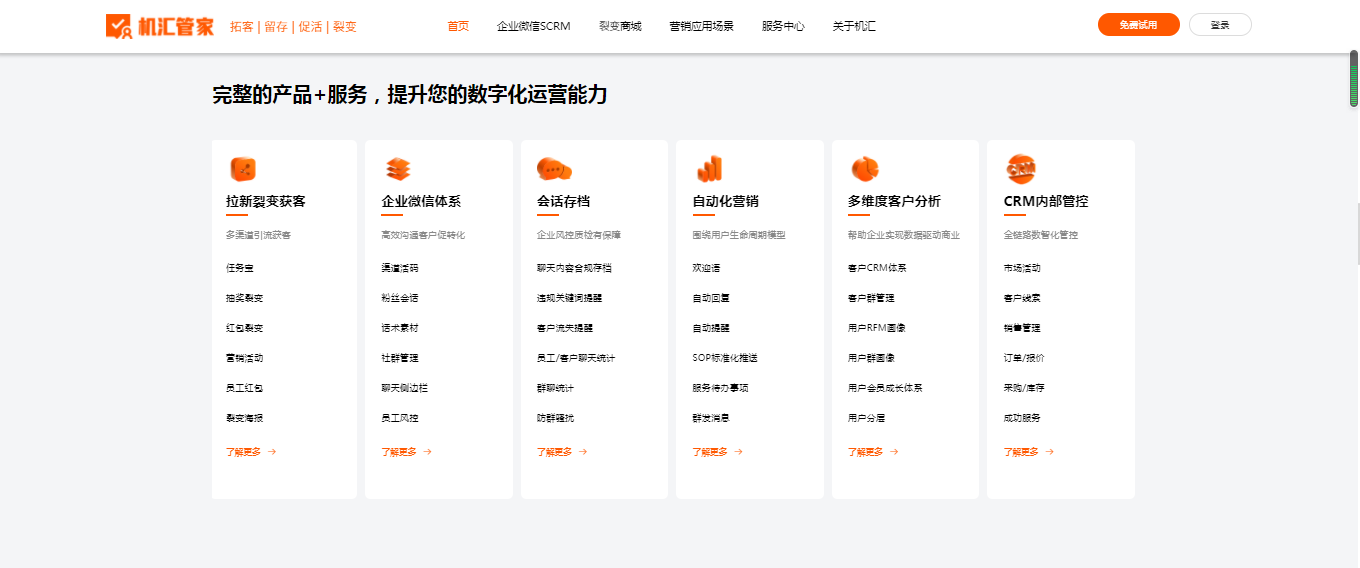Click the 拉新裂变获客 card icon

(242, 168)
